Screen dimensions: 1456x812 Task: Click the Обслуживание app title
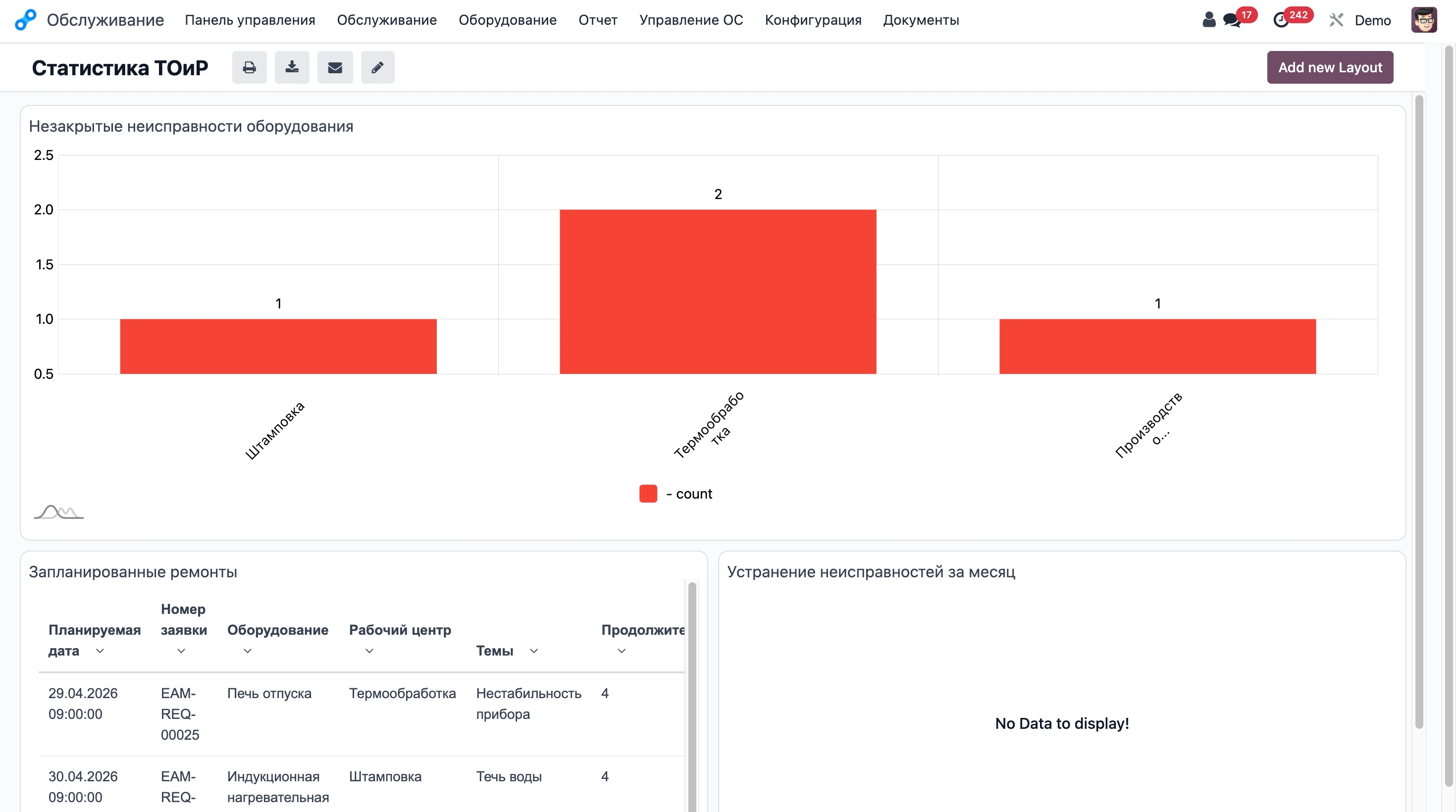coord(105,20)
